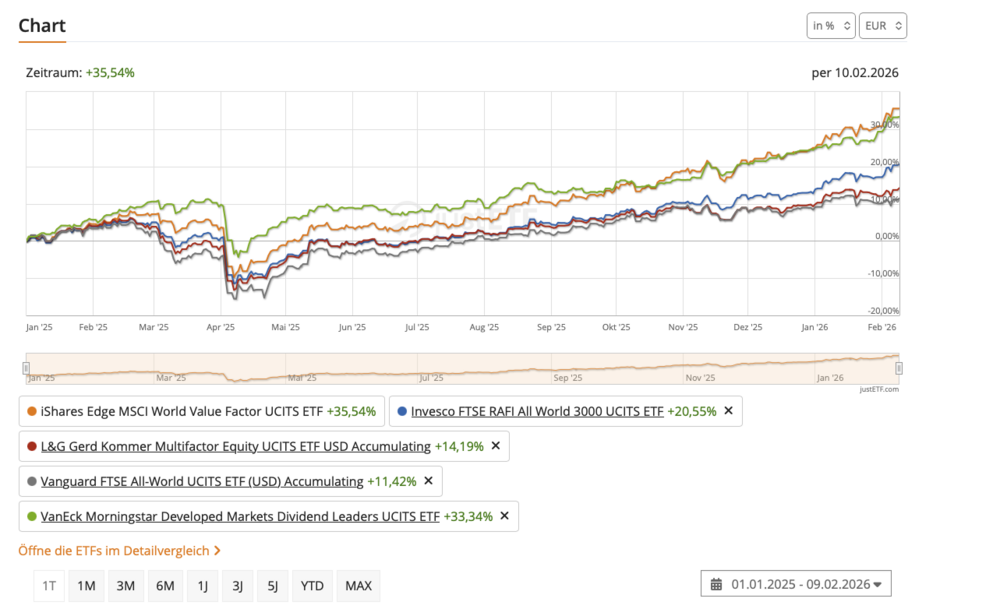
Task: Remove the VanEck Morningstar Dividend Leaders ETF
Action: [504, 516]
